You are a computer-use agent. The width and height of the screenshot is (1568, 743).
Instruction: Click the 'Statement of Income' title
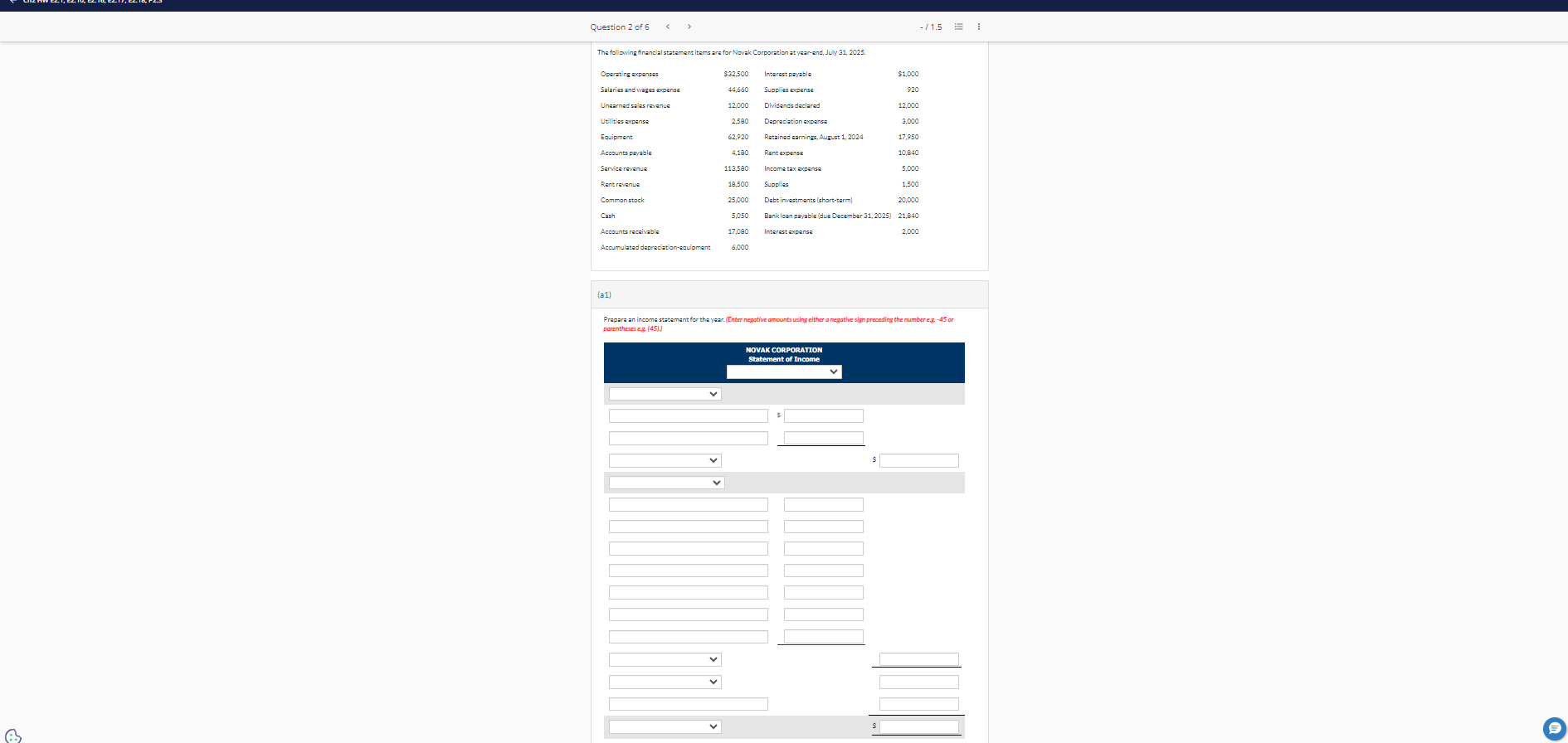point(784,359)
